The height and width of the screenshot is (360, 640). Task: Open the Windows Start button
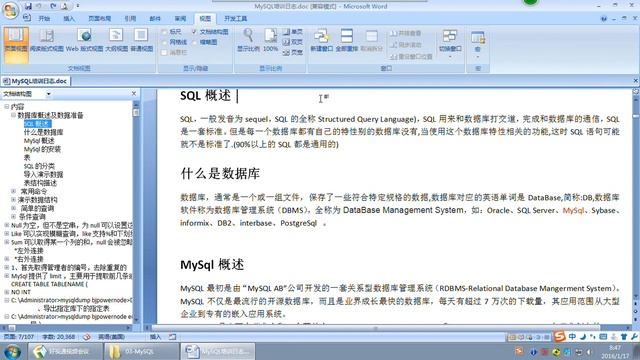[x=12, y=351]
